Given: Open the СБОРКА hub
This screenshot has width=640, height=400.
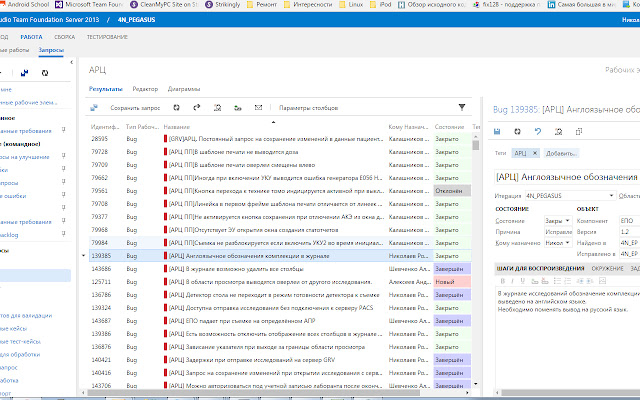Looking at the screenshot, I should [x=64, y=37].
